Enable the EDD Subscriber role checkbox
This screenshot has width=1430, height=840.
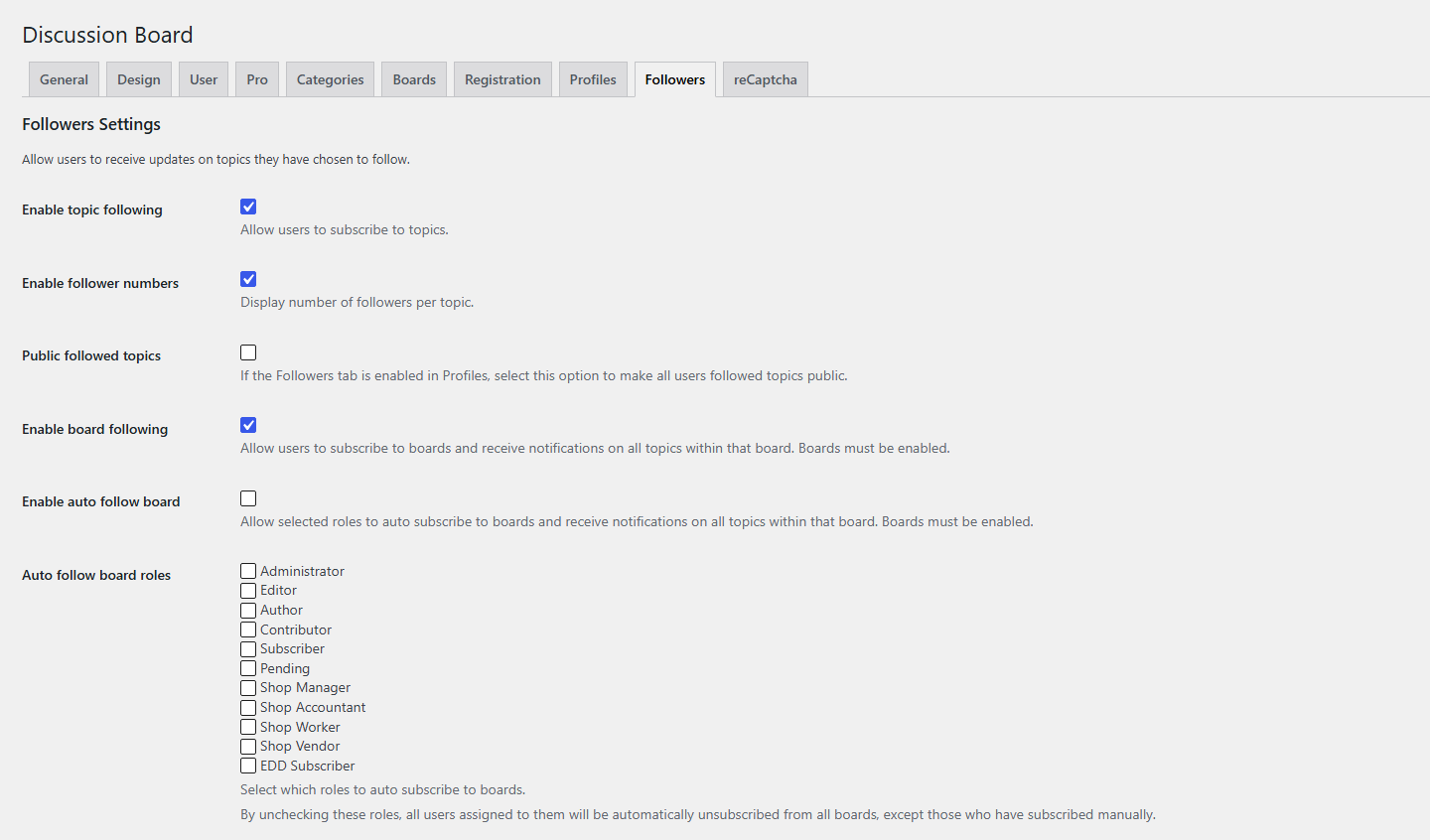click(x=248, y=766)
